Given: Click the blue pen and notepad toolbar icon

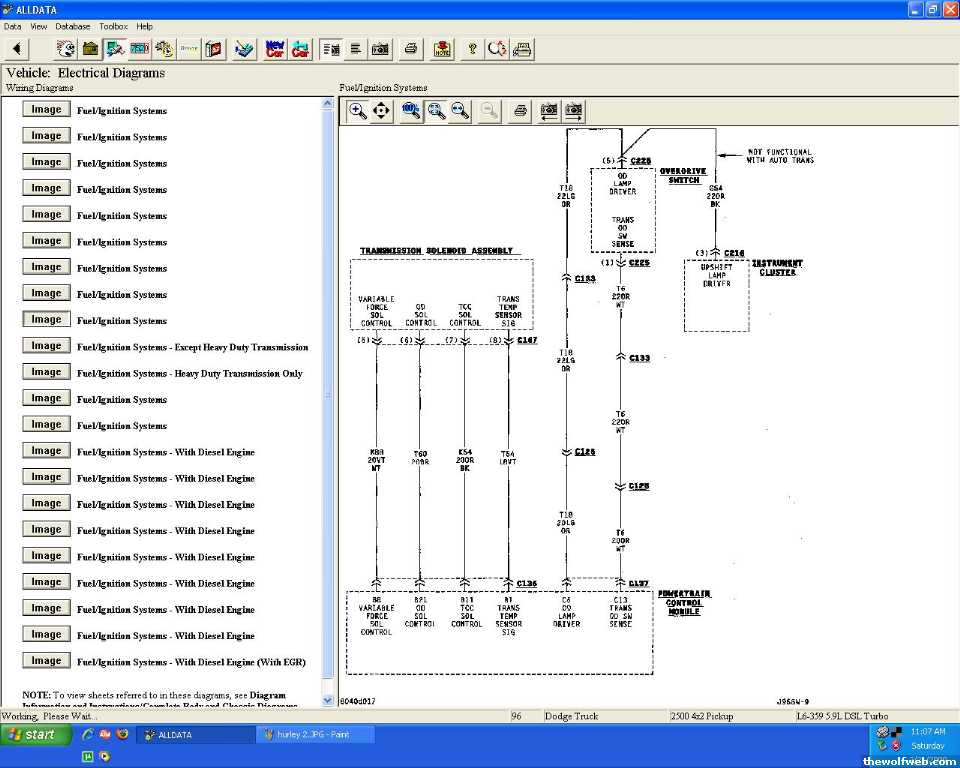Looking at the screenshot, I should tap(245, 48).
